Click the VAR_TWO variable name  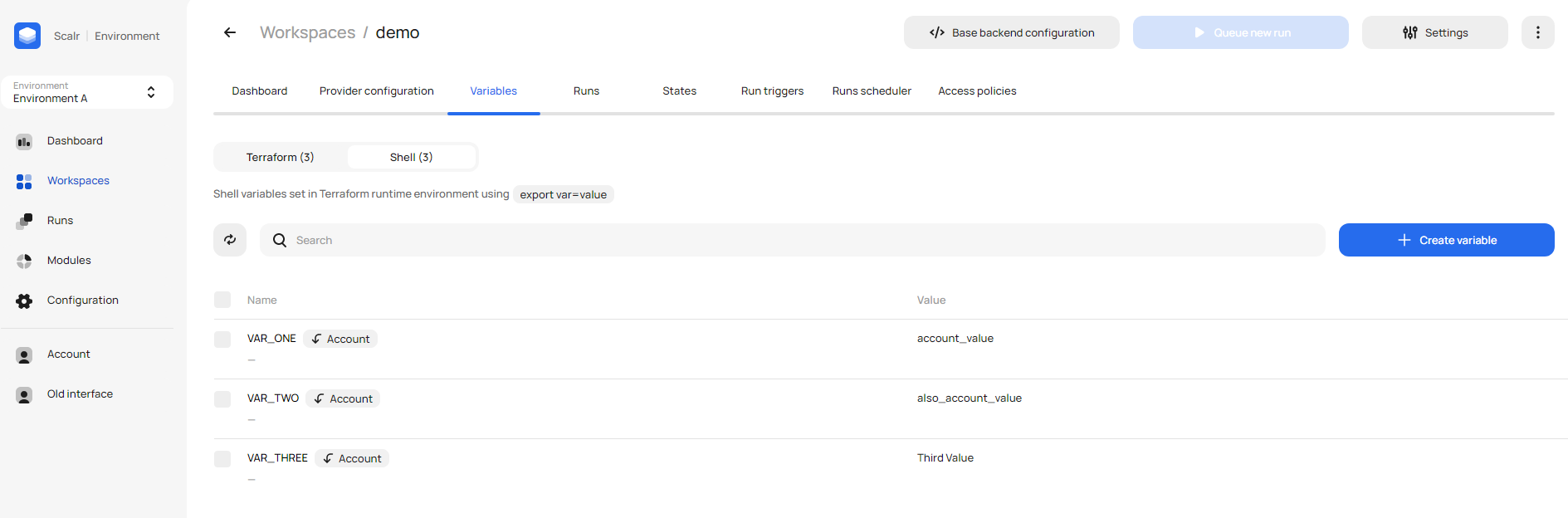click(x=273, y=398)
